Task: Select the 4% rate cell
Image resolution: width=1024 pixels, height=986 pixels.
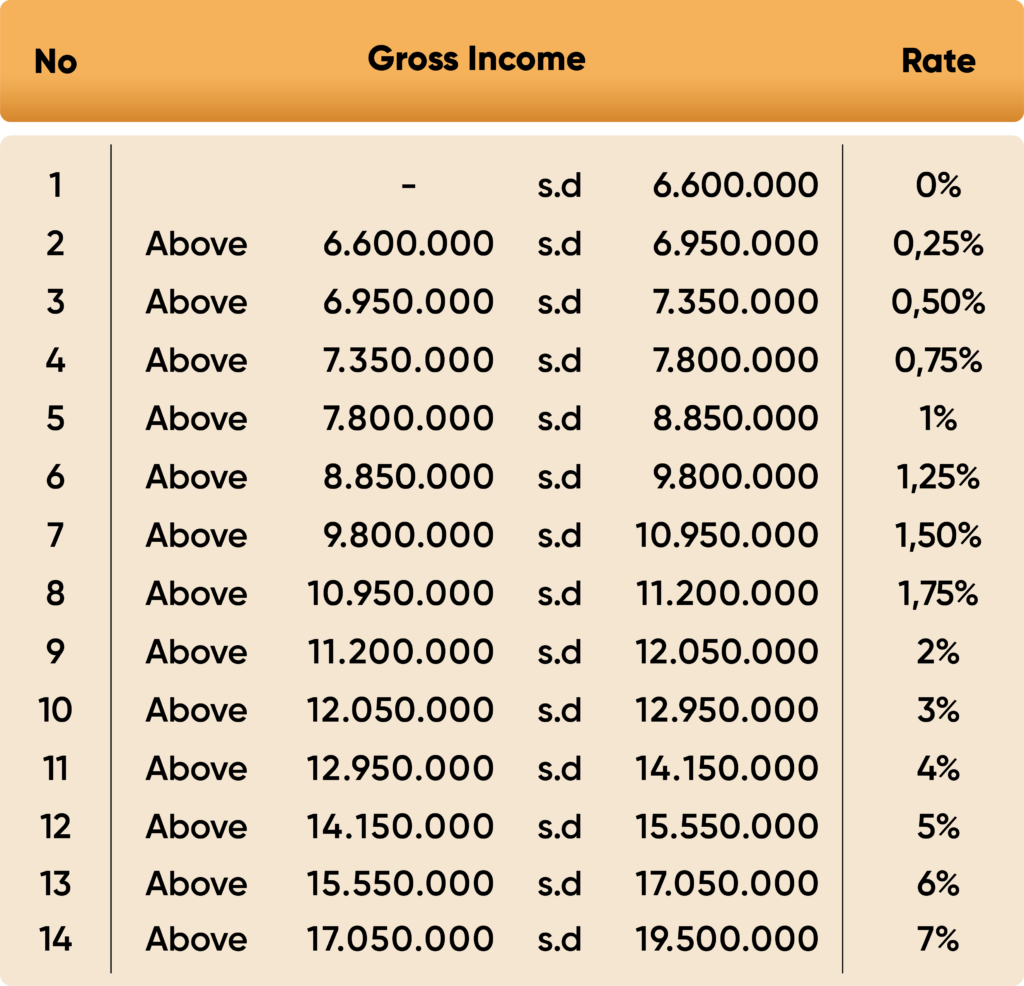Action: tap(938, 769)
